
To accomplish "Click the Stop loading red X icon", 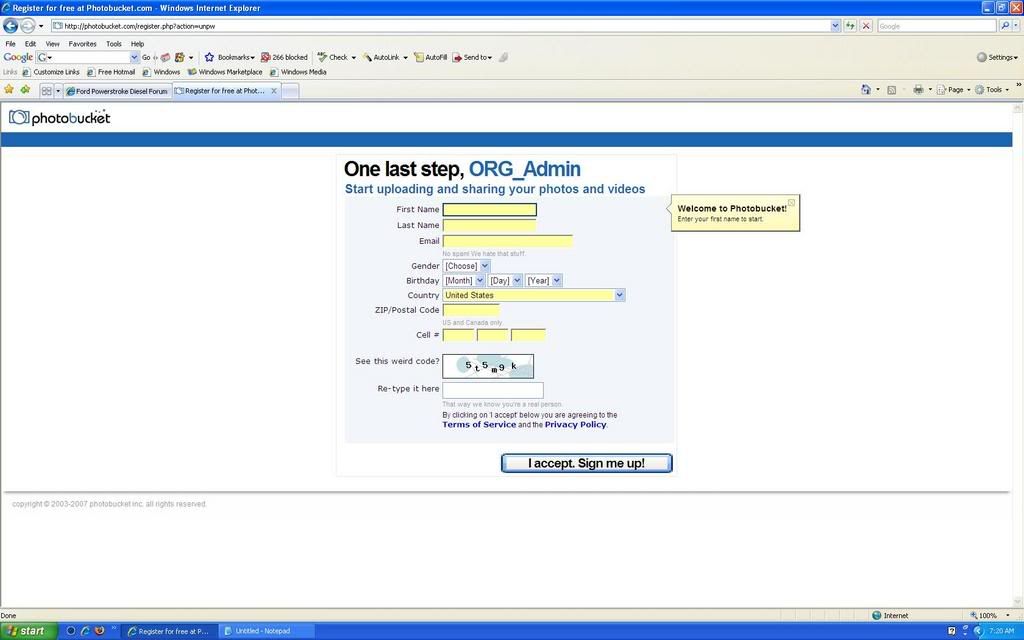I will (x=866, y=25).
